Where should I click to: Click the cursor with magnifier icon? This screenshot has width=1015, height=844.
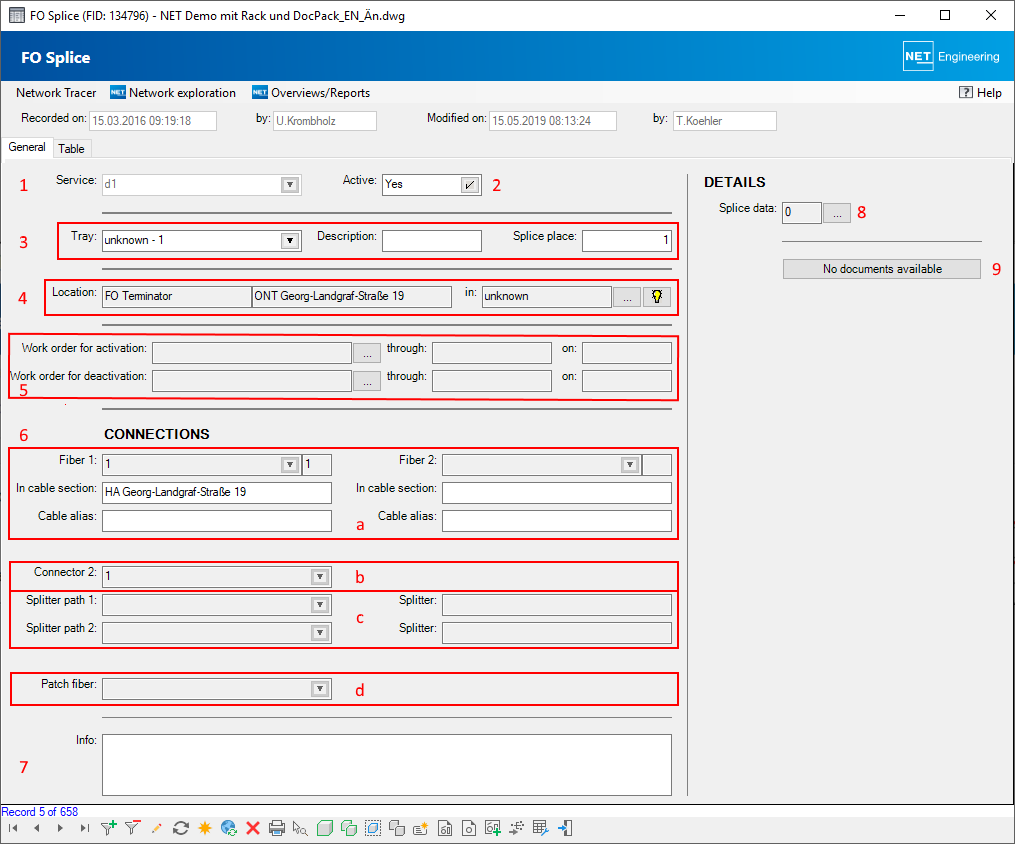click(300, 828)
